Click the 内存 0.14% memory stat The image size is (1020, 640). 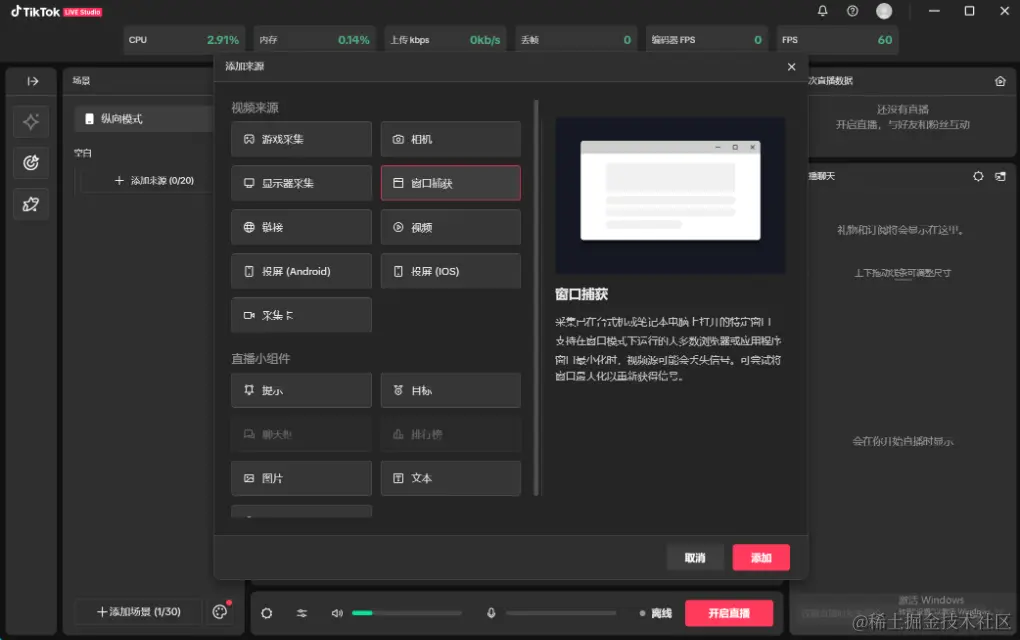point(314,40)
